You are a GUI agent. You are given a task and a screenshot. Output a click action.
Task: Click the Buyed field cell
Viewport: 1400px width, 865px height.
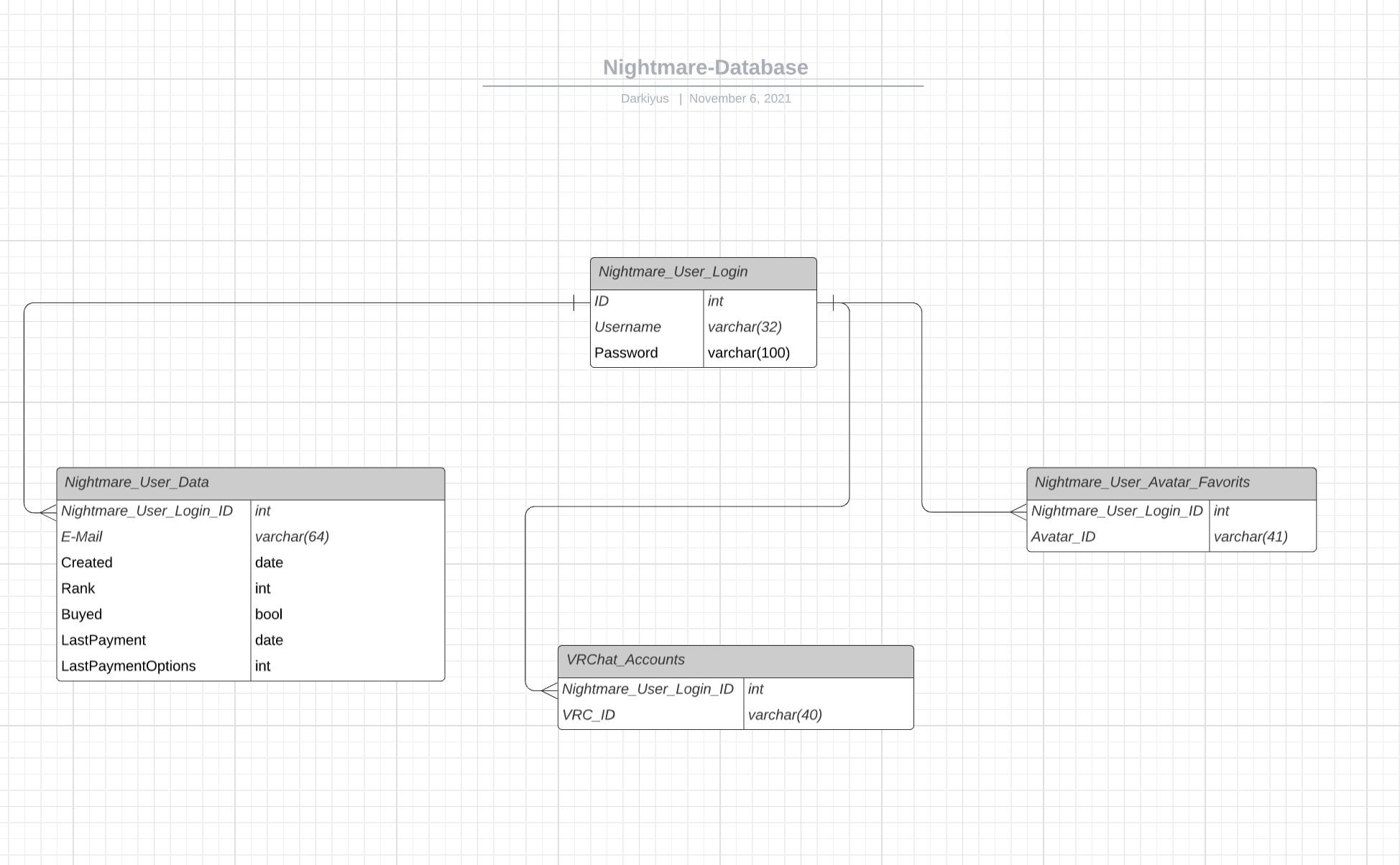154,615
